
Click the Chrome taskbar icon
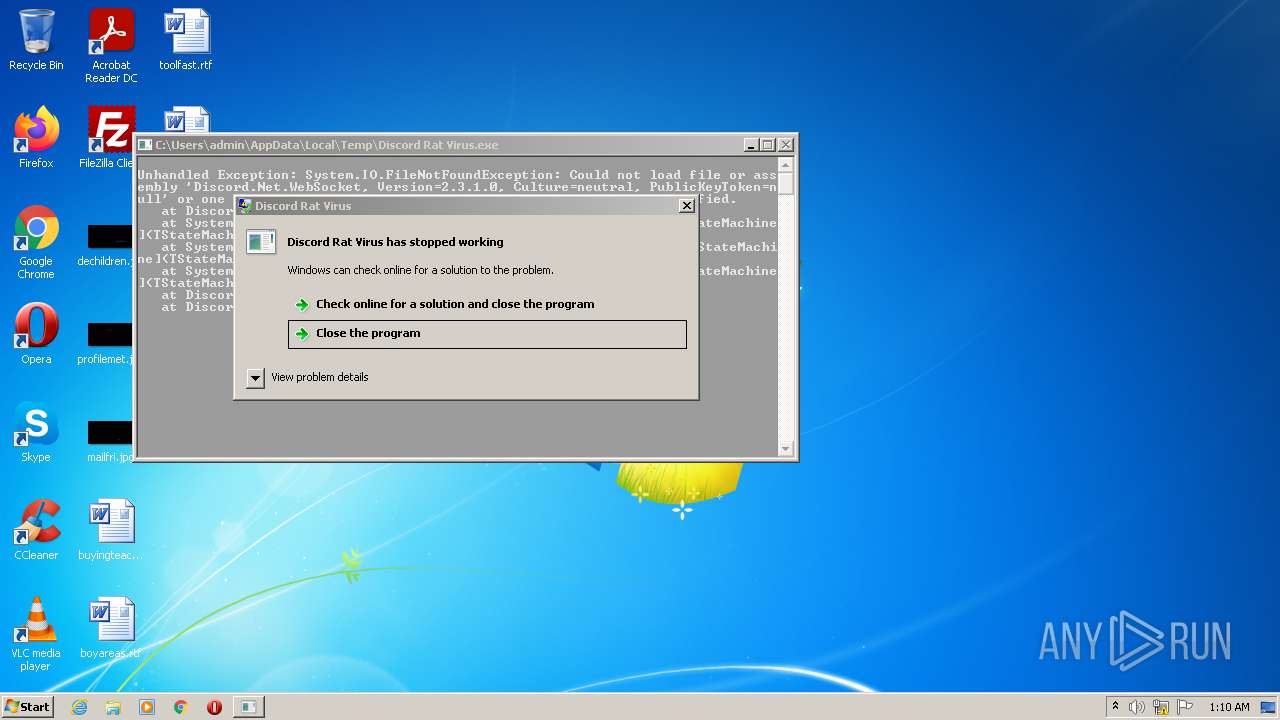click(181, 707)
